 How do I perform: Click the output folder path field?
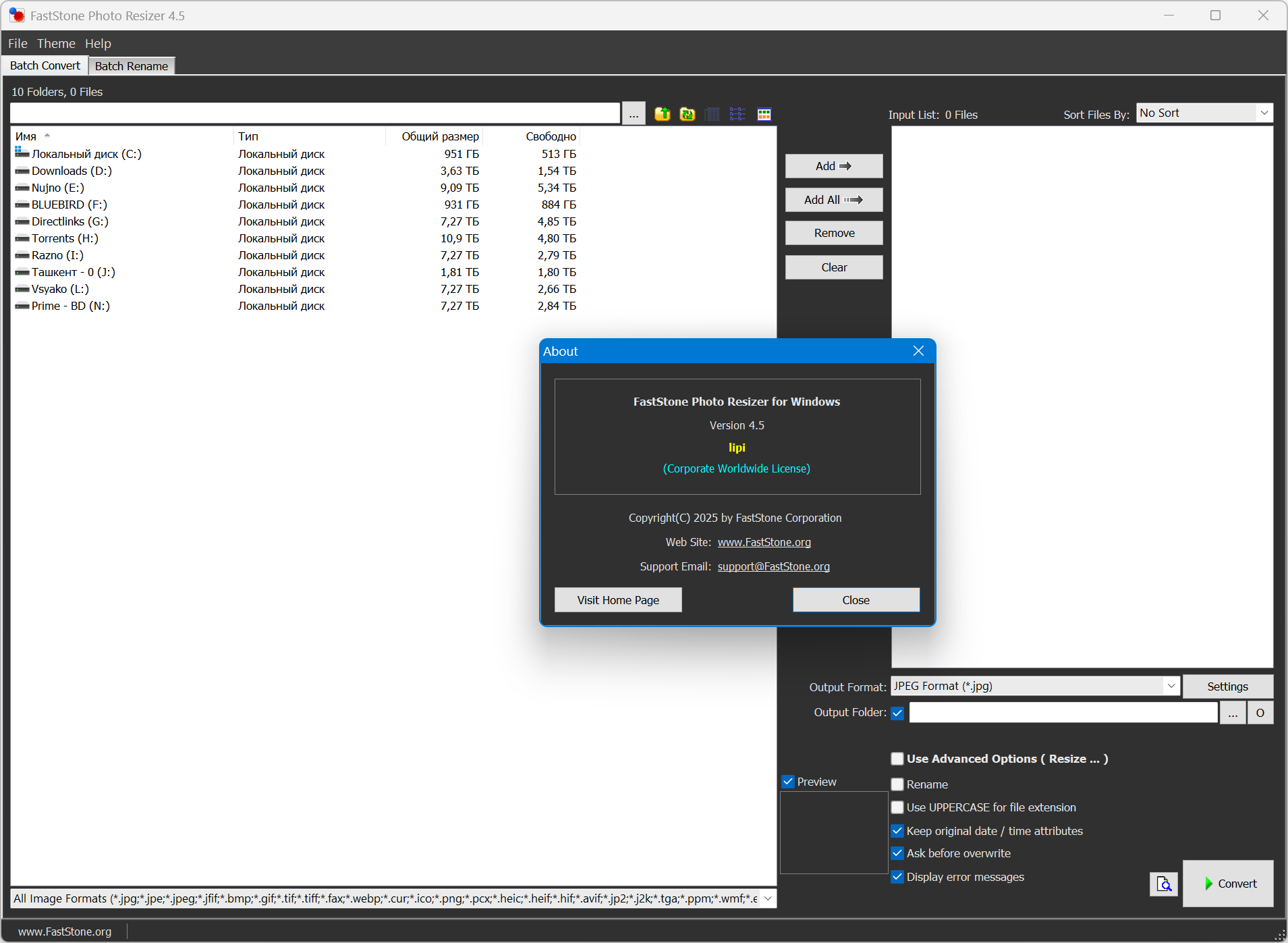point(1063,713)
